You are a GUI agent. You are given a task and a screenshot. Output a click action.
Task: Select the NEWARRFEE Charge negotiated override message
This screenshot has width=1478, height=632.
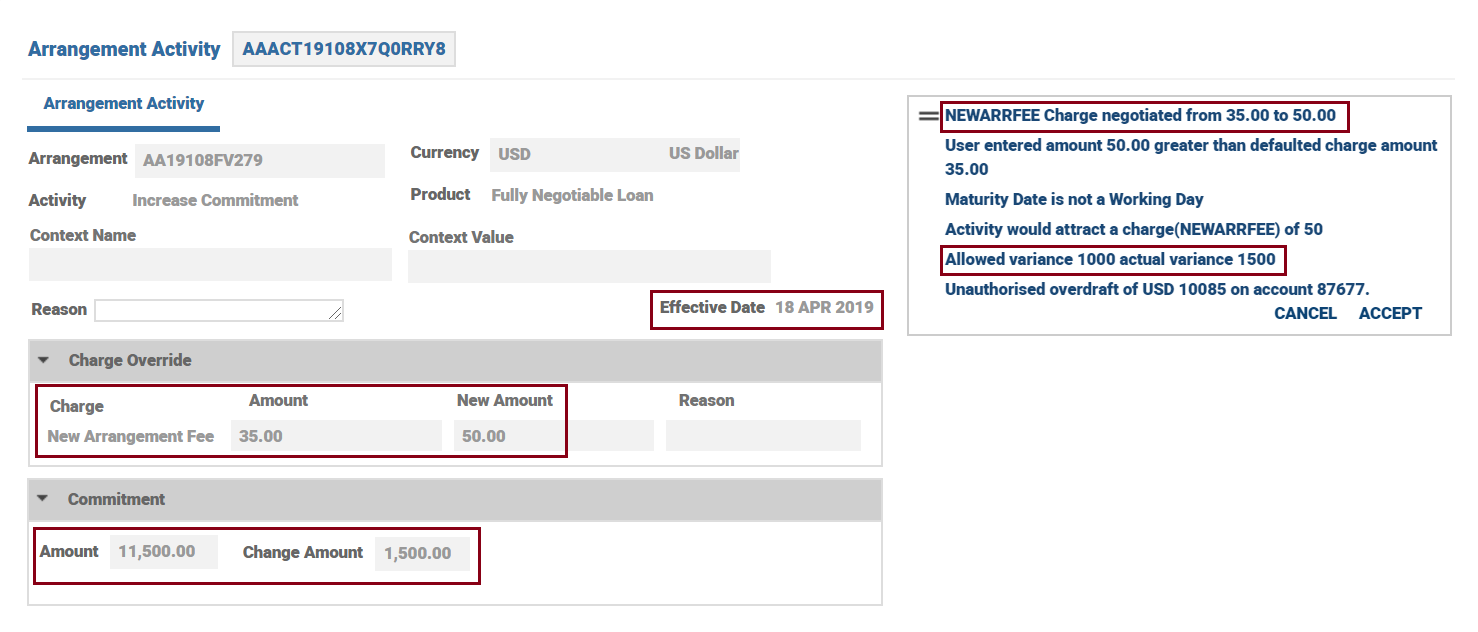[1140, 116]
